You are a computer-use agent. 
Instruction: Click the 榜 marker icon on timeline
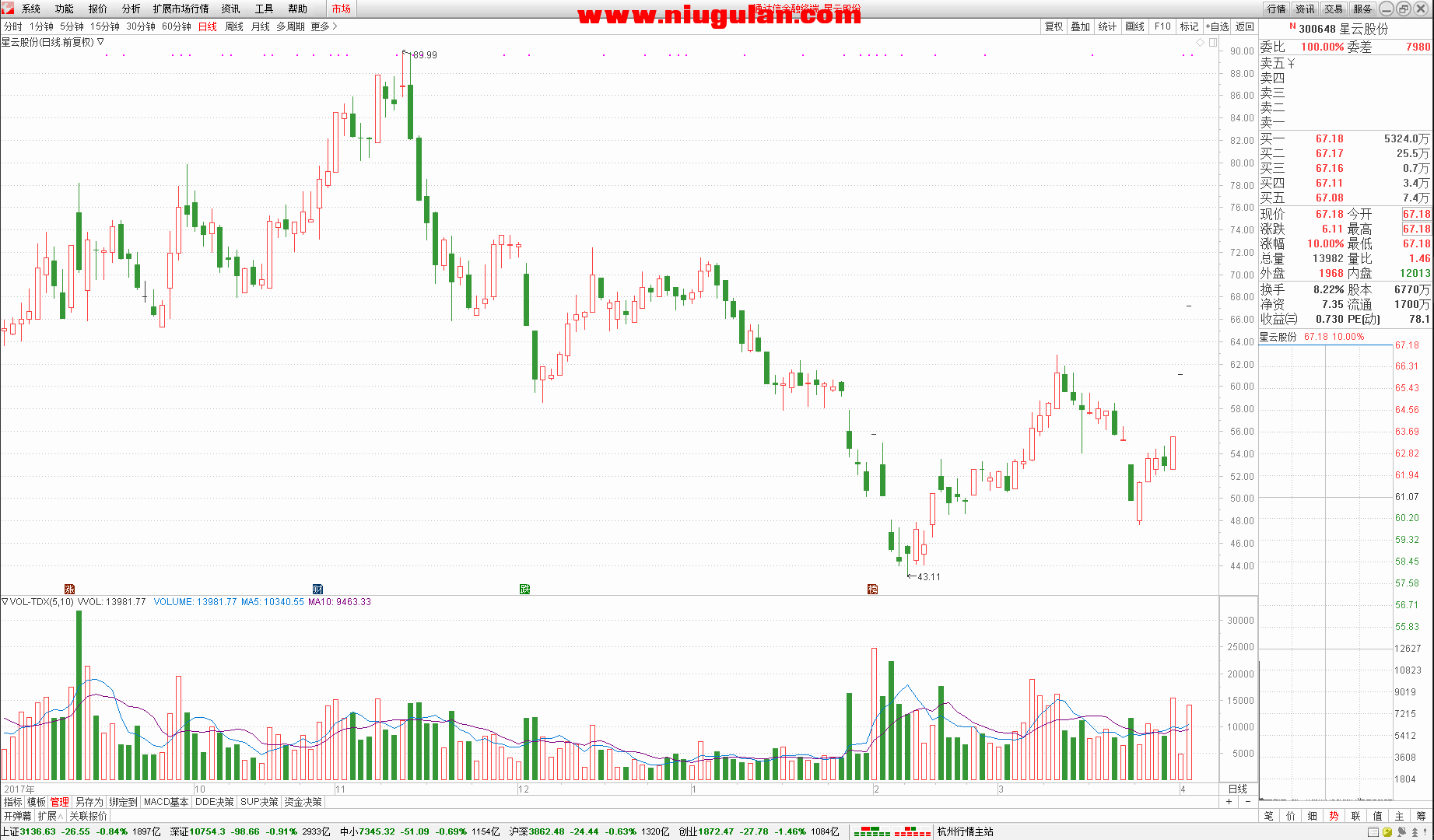tap(872, 589)
